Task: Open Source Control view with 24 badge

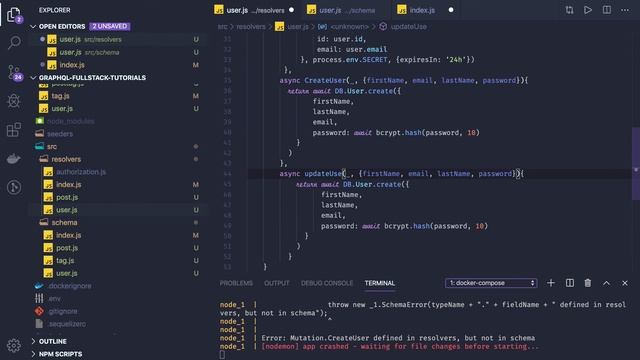Action: [x=14, y=72]
